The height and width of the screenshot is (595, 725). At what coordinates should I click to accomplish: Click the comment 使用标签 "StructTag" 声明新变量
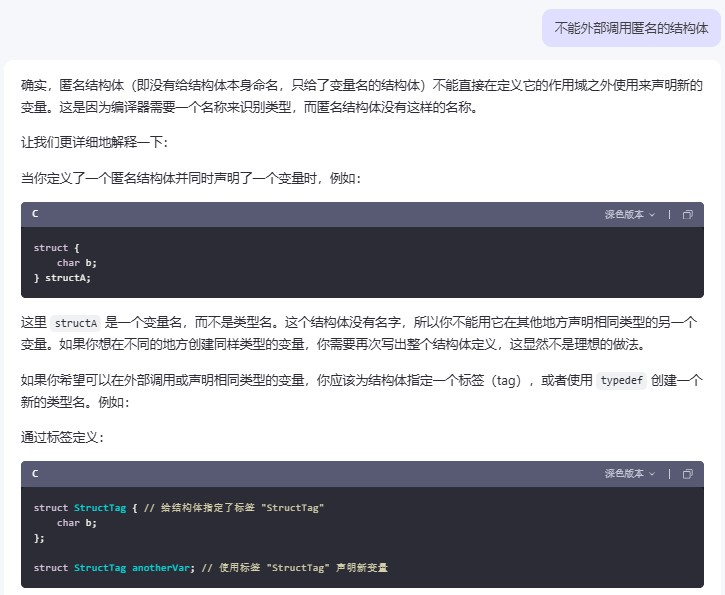[295, 568]
